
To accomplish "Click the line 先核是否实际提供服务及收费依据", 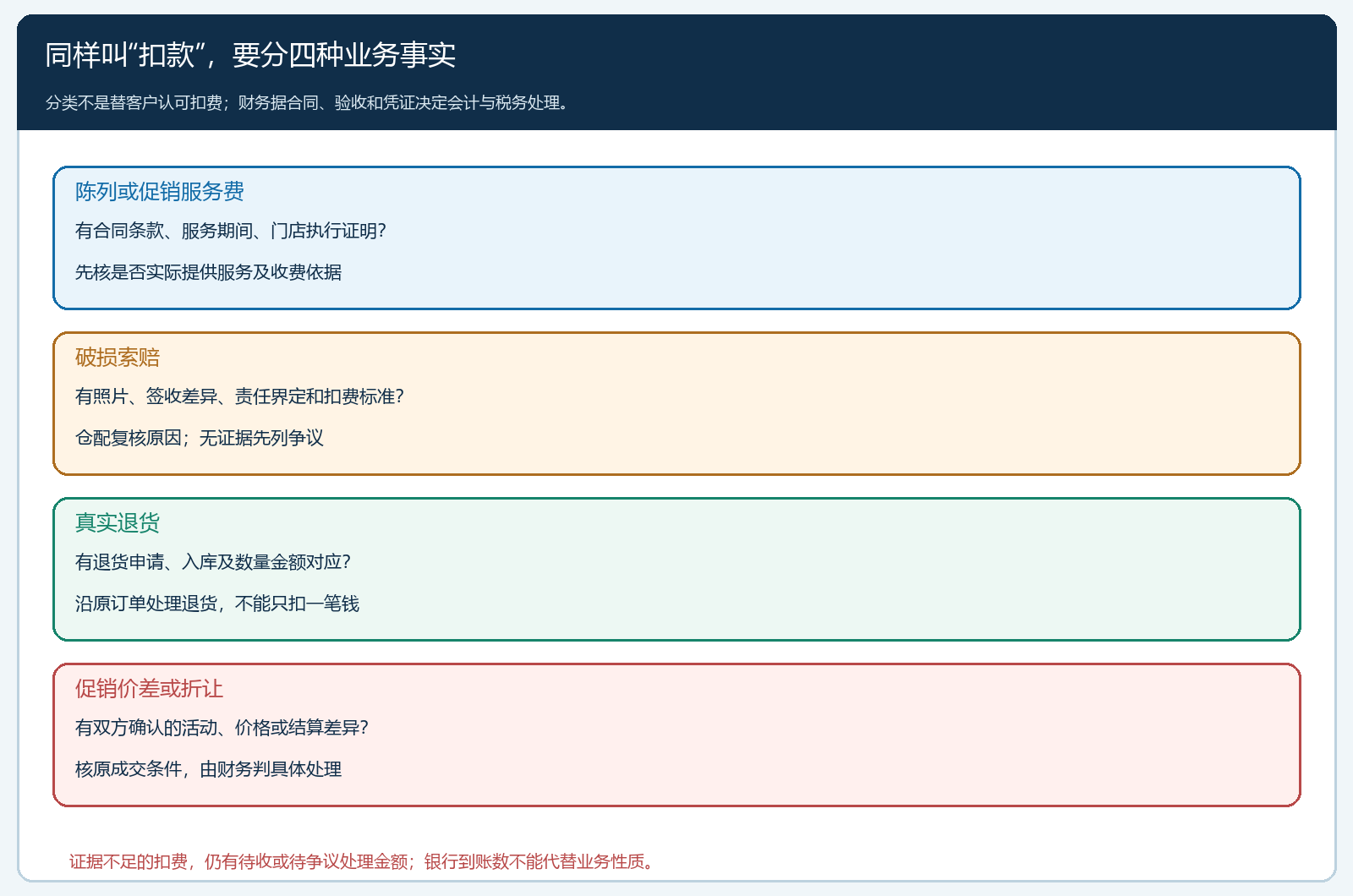I will 208,272.
